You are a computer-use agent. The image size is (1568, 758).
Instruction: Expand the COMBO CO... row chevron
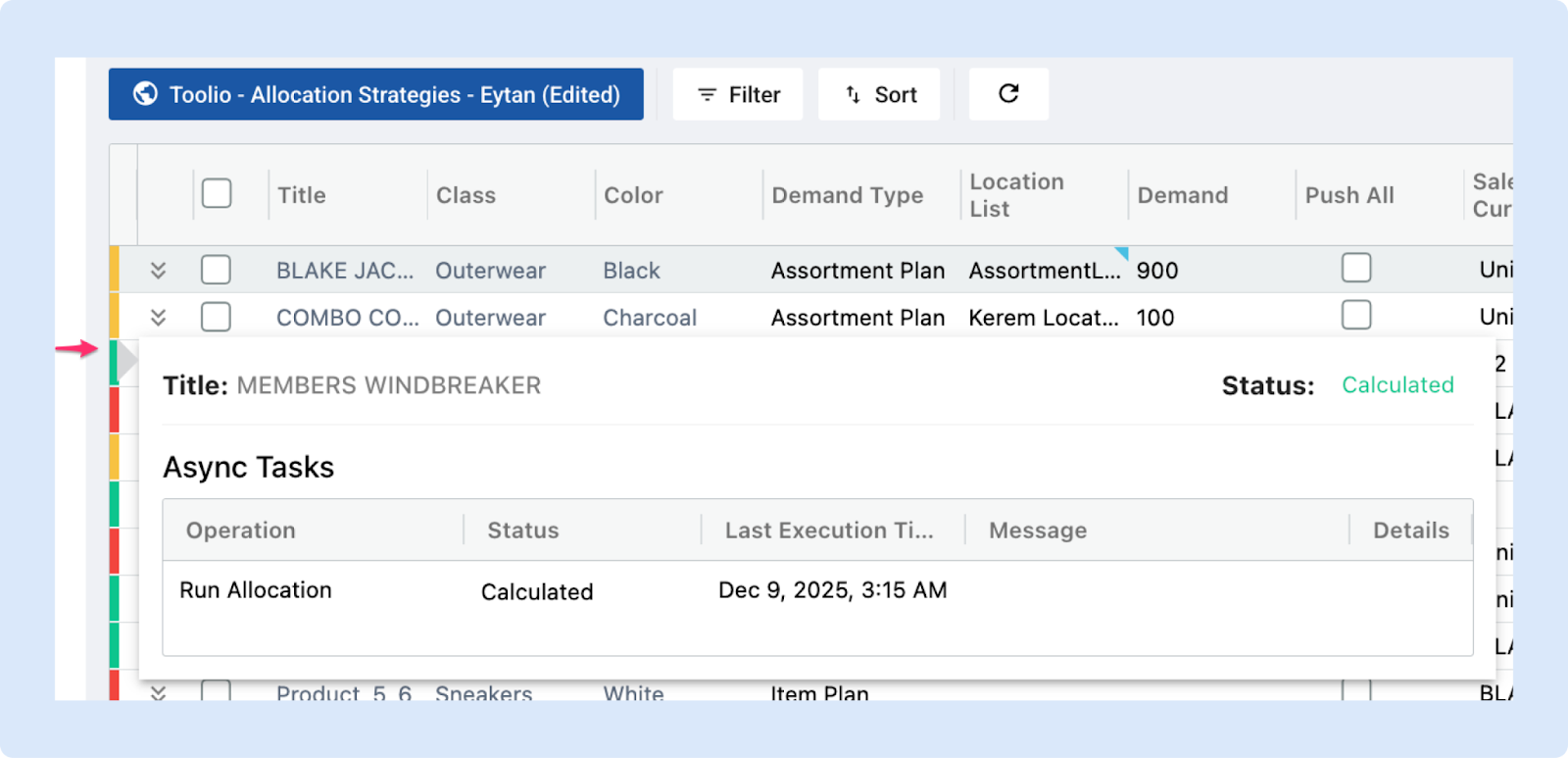click(158, 317)
